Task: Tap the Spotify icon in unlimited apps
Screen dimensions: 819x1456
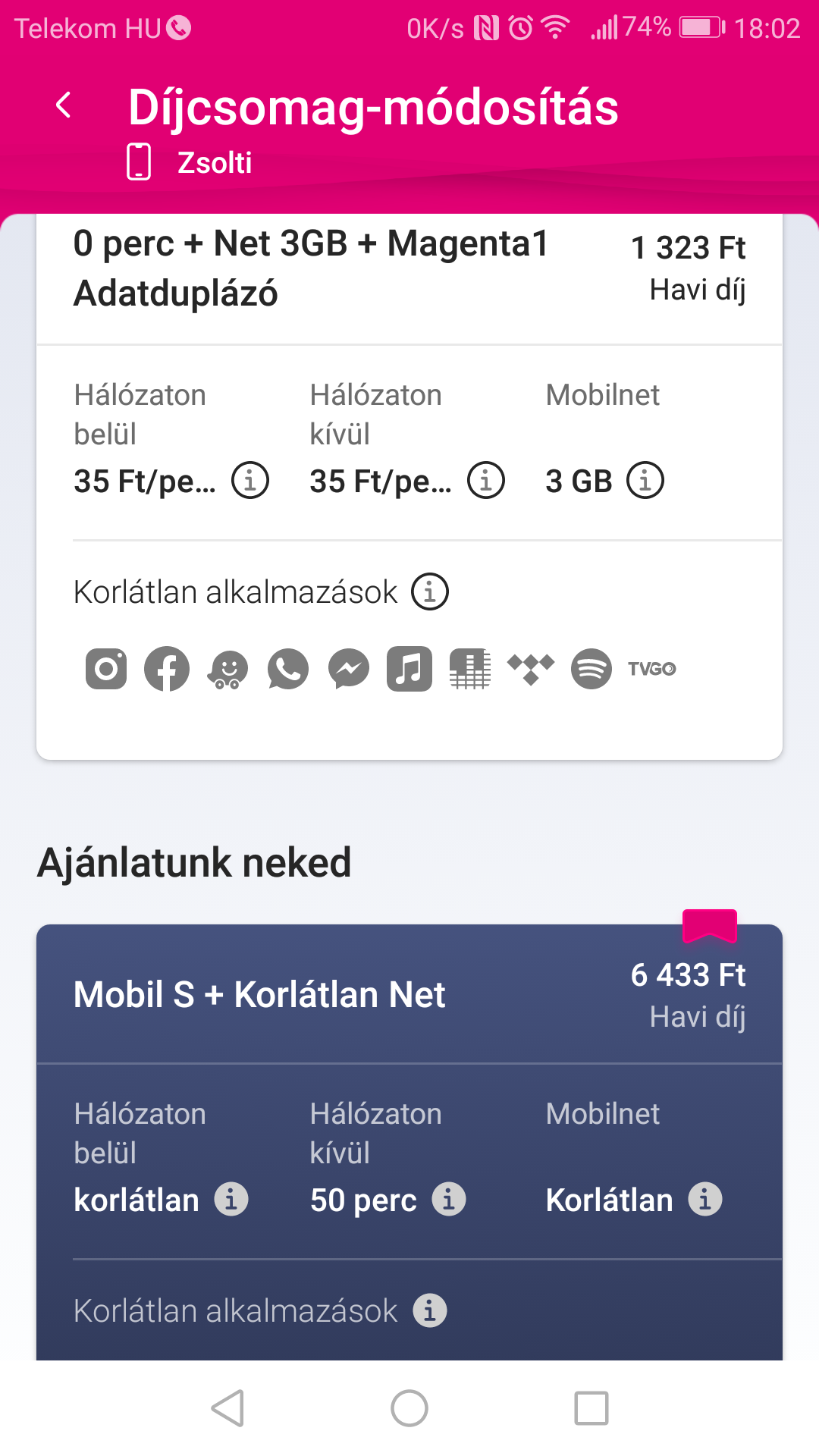Action: pyautogui.click(x=591, y=669)
